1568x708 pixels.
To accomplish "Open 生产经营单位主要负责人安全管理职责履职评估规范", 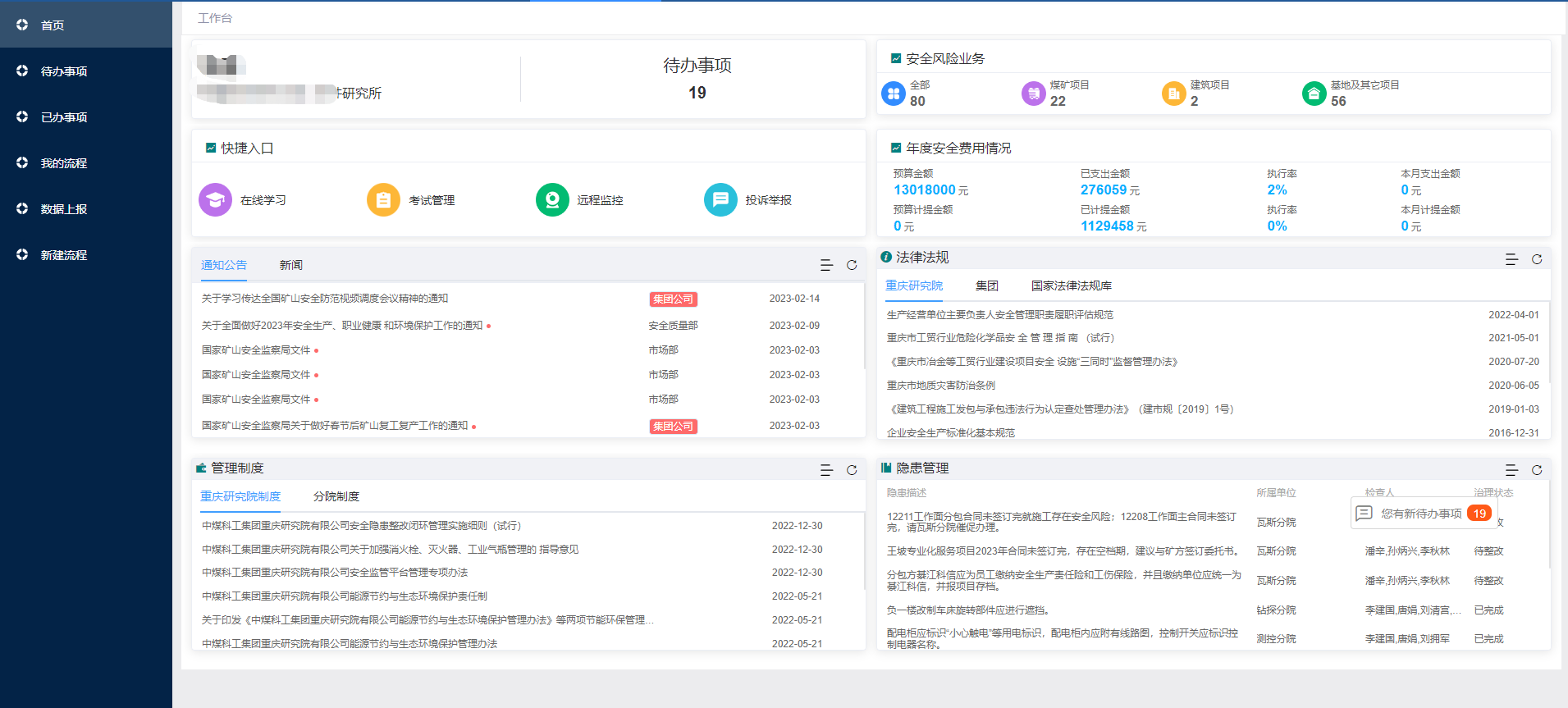I will coord(1000,315).
